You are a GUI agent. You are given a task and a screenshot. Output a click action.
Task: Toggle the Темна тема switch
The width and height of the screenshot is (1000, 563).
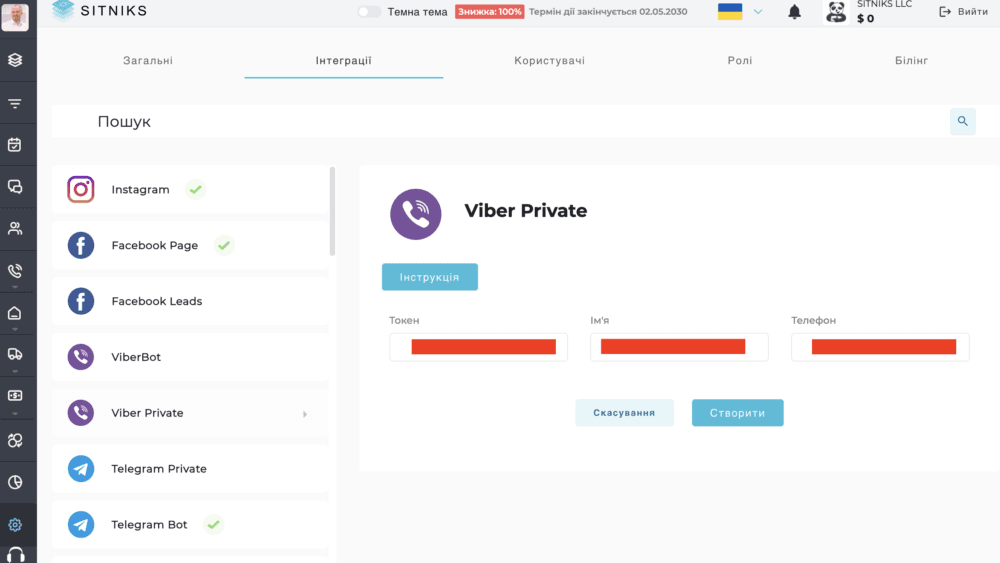point(369,11)
